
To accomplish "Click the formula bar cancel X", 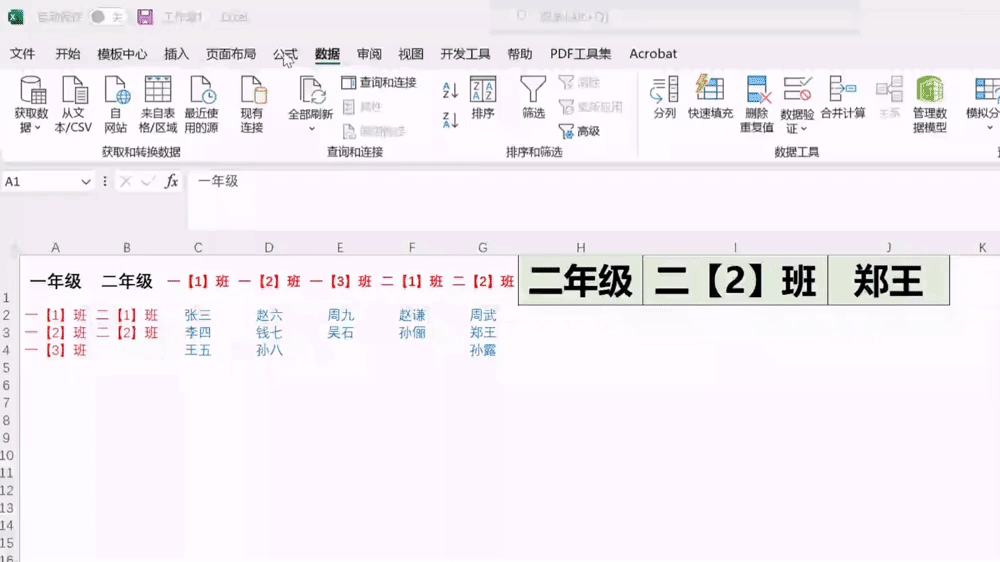I will pyautogui.click(x=126, y=182).
